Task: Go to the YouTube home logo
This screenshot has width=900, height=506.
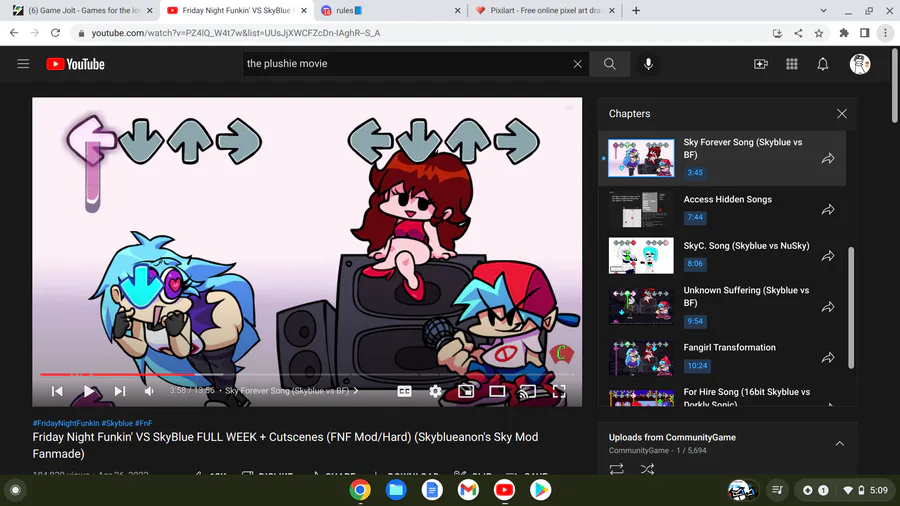Action: (75, 64)
